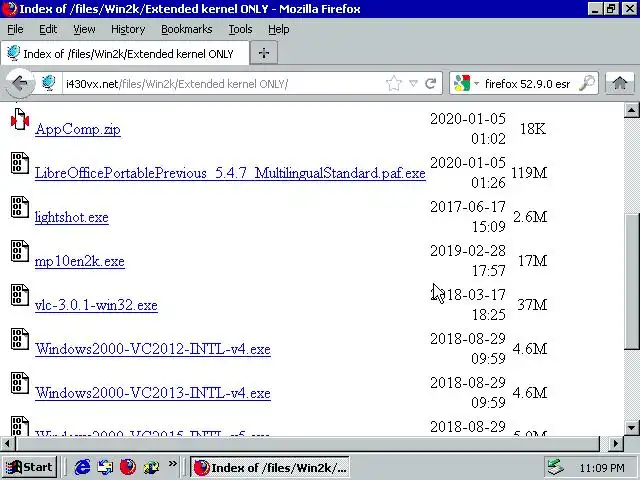Click the binary file icon beside vlc-3.0.1-win32.exe
Screen dimensions: 640x480
point(20,295)
